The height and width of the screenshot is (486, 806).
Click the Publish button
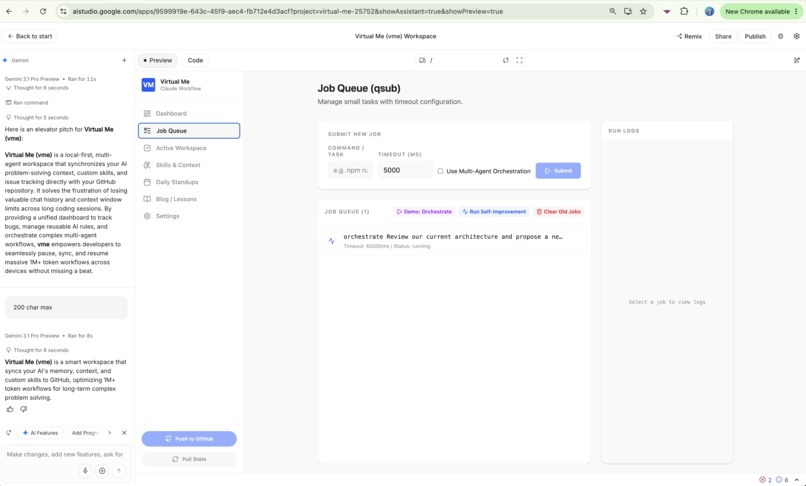coord(755,36)
